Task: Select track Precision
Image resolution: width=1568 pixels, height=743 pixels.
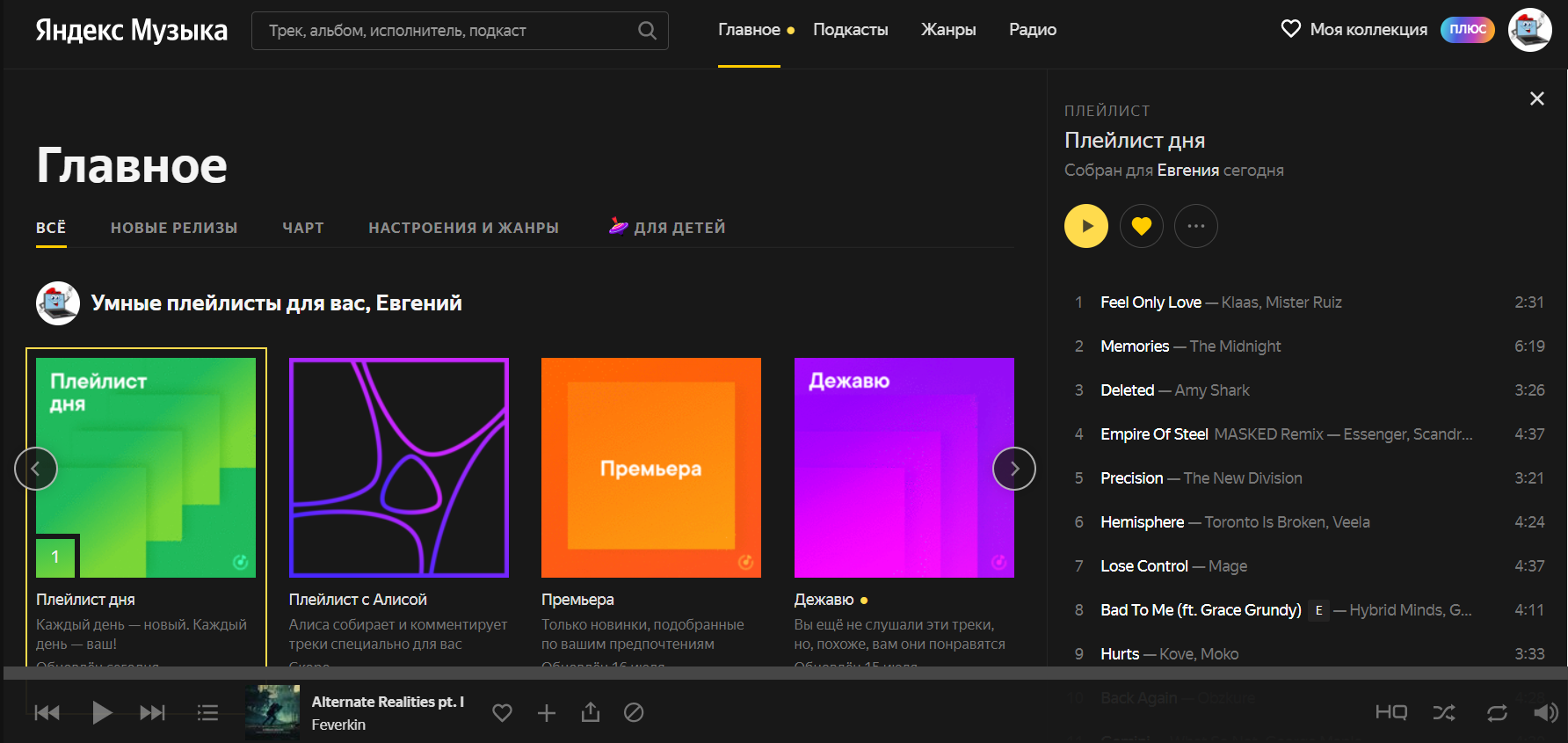Action: pyautogui.click(x=1131, y=478)
